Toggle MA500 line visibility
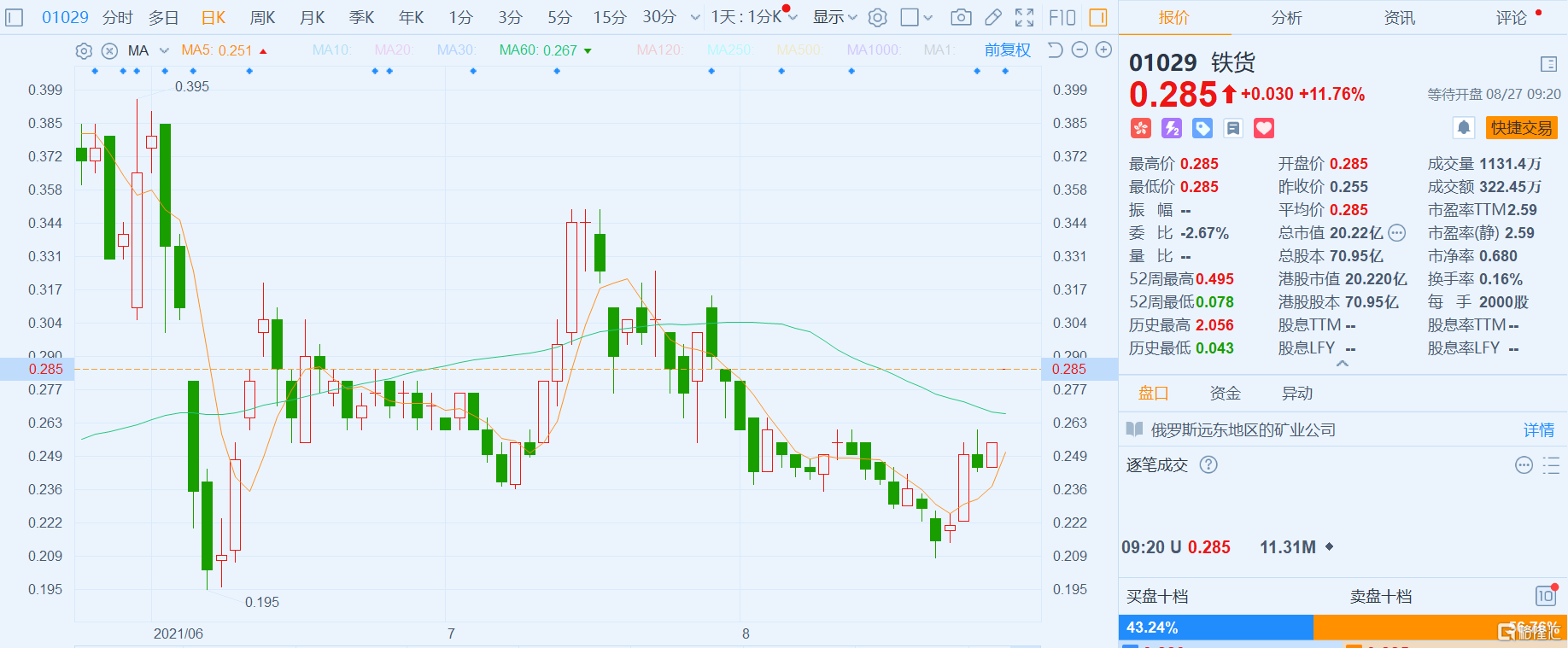Screen dimensions: 1568x648 [799, 50]
